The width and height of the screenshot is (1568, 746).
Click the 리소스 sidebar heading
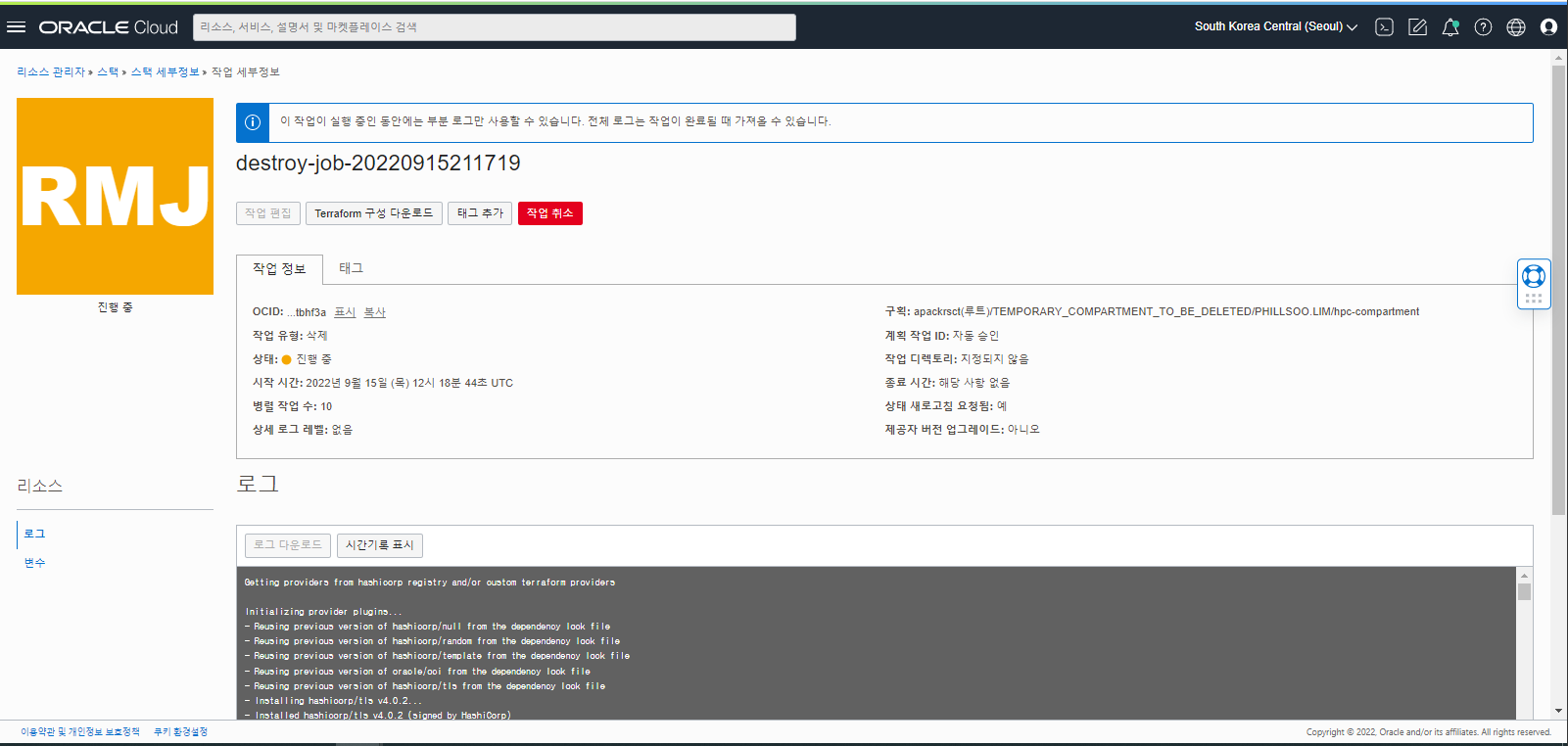(x=40, y=486)
